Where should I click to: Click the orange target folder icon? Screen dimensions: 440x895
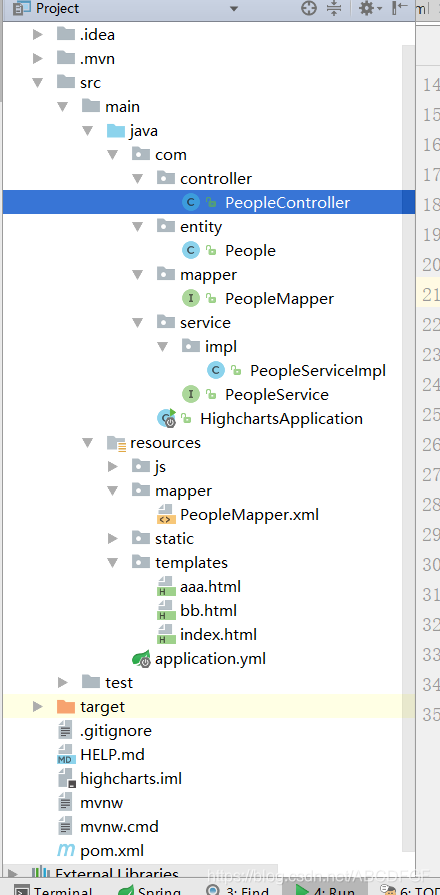[x=66, y=707]
